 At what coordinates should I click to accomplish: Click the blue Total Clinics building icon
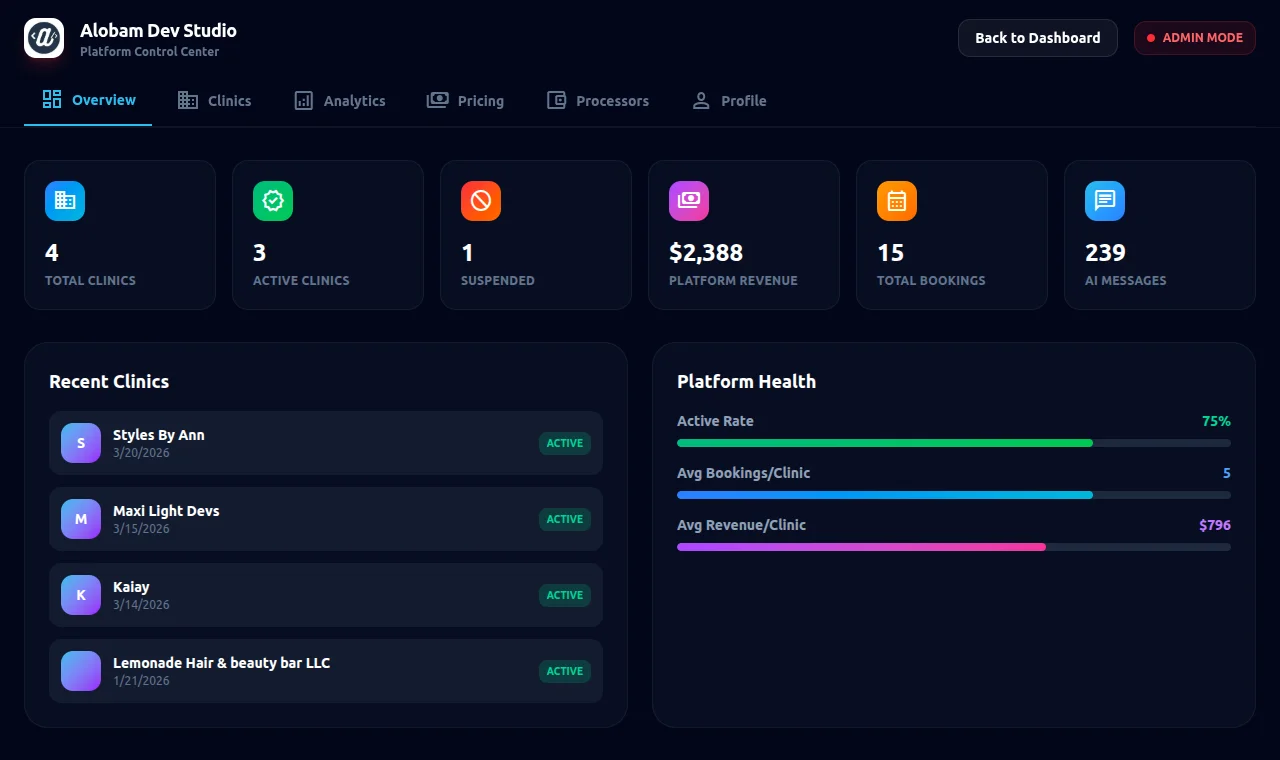click(x=65, y=201)
